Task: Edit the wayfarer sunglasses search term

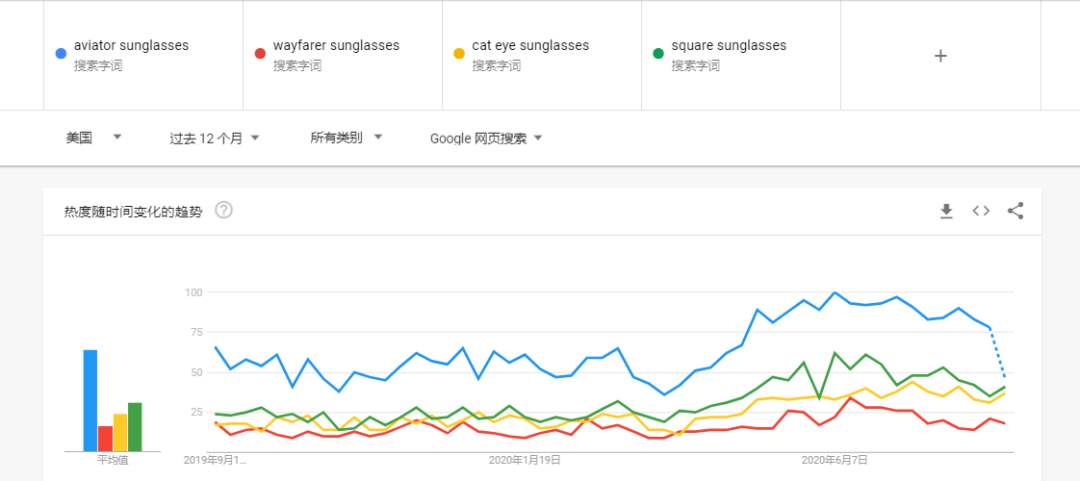Action: (336, 45)
